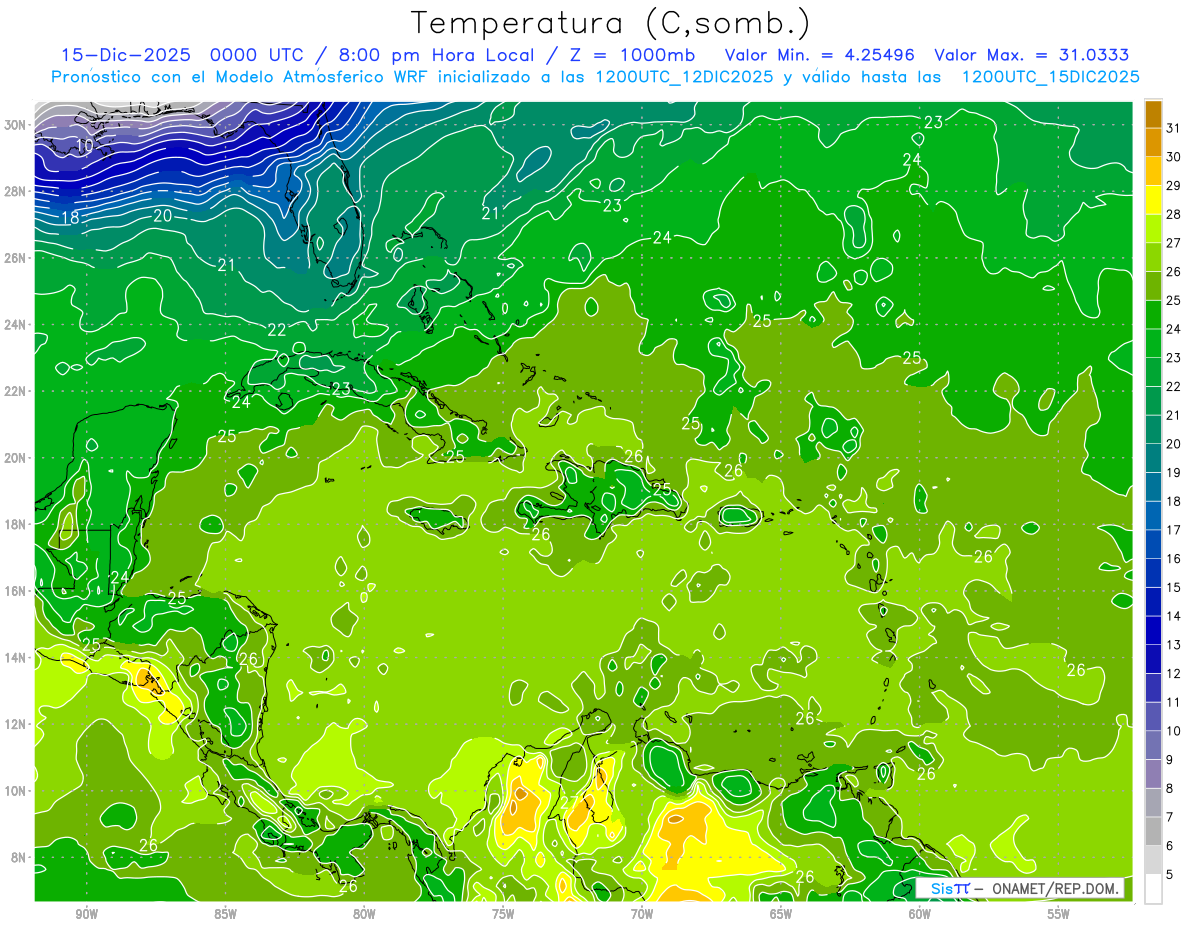The height and width of the screenshot is (927, 1200).
Task: Pick the blue legend swatch between 16 and 17
Action: 1153,544
